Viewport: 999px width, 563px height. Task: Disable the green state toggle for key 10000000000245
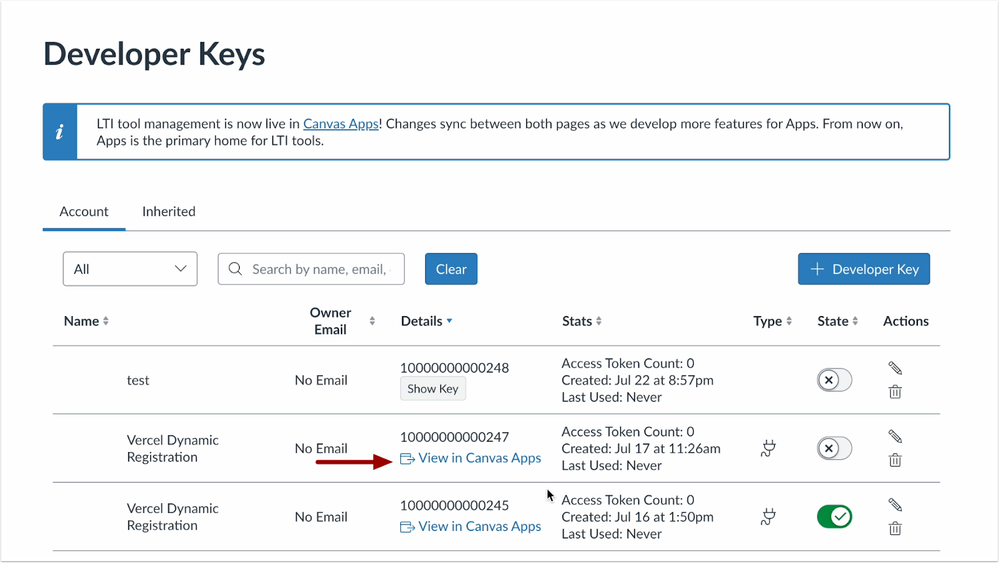(834, 517)
